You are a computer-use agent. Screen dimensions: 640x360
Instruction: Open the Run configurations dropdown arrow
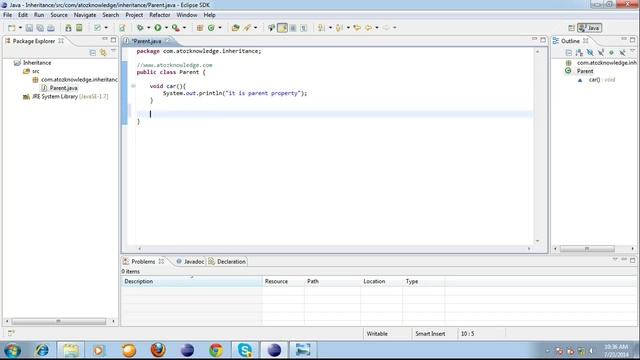(x=166, y=28)
